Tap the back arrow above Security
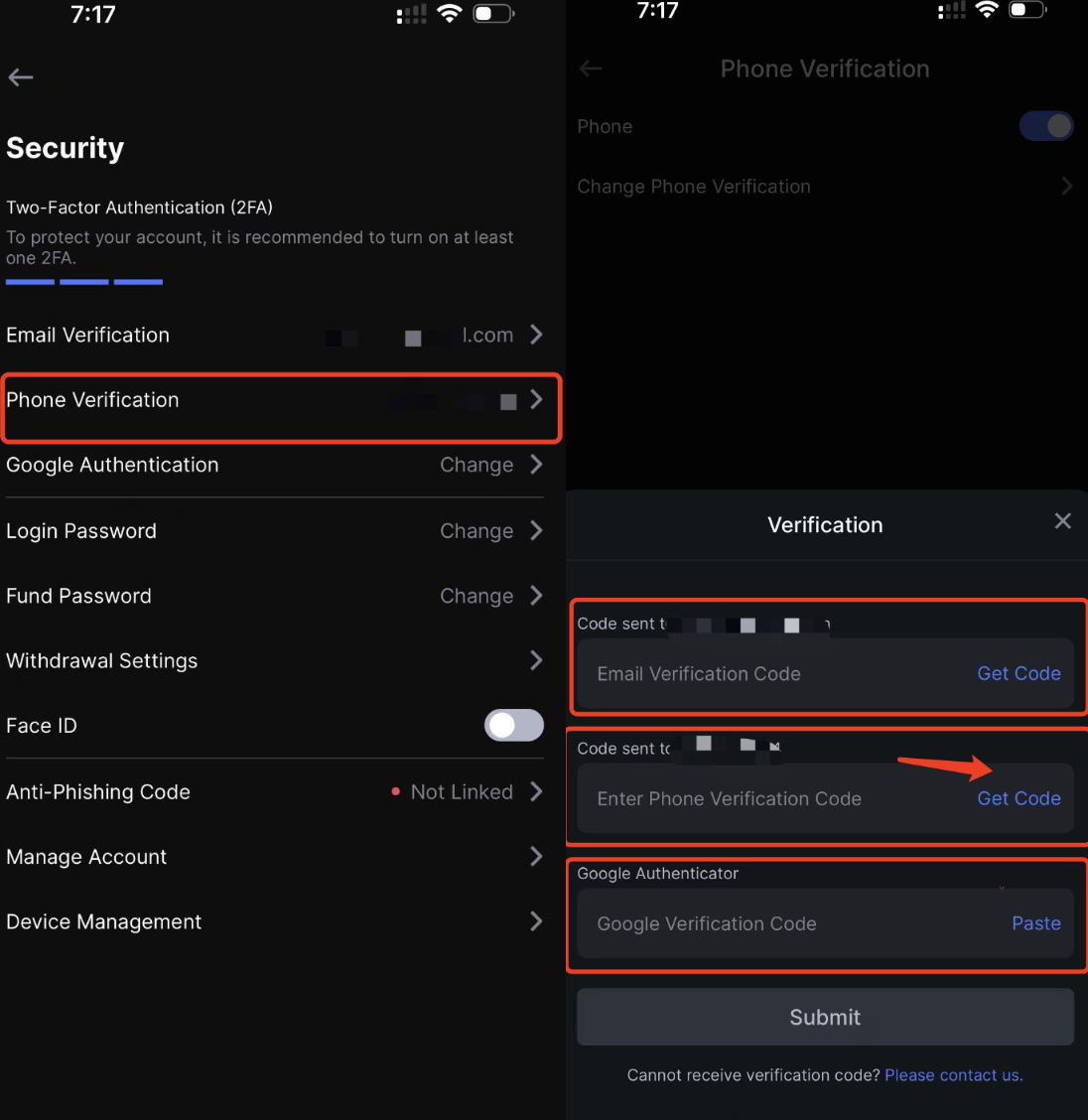This screenshot has height=1120, width=1088. pyautogui.click(x=21, y=77)
